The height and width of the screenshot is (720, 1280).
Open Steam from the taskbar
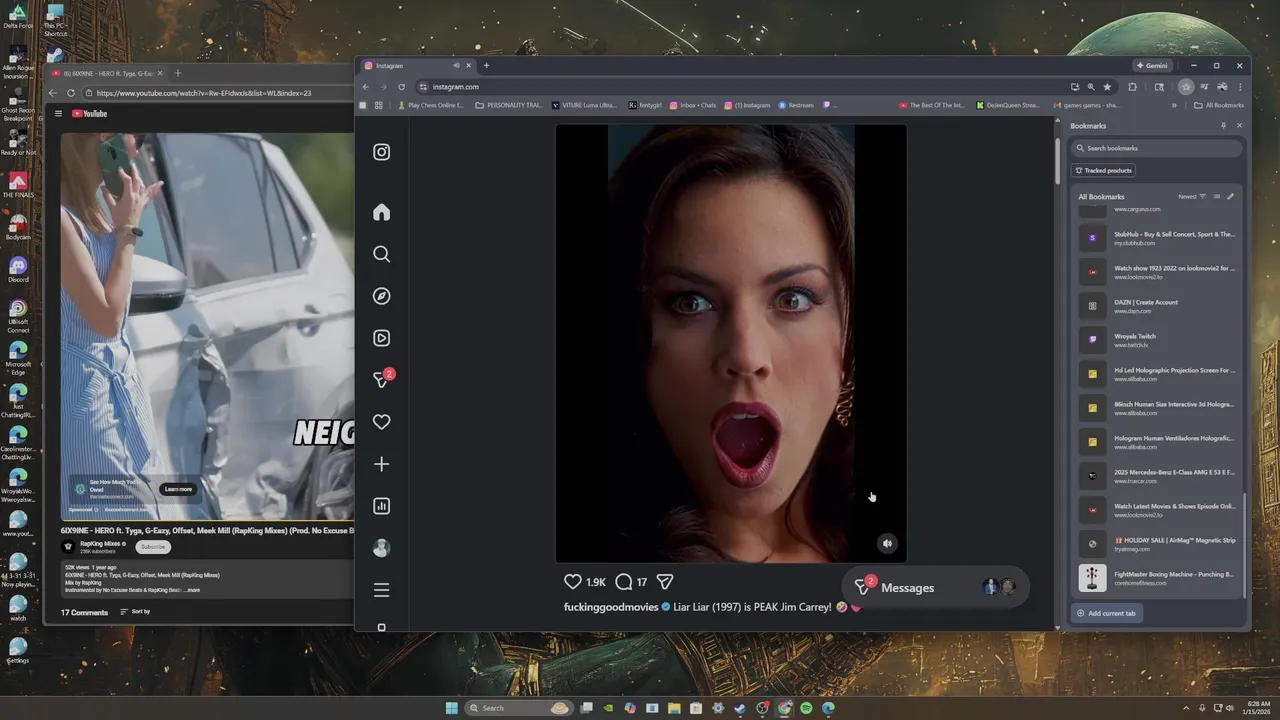pyautogui.click(x=740, y=708)
